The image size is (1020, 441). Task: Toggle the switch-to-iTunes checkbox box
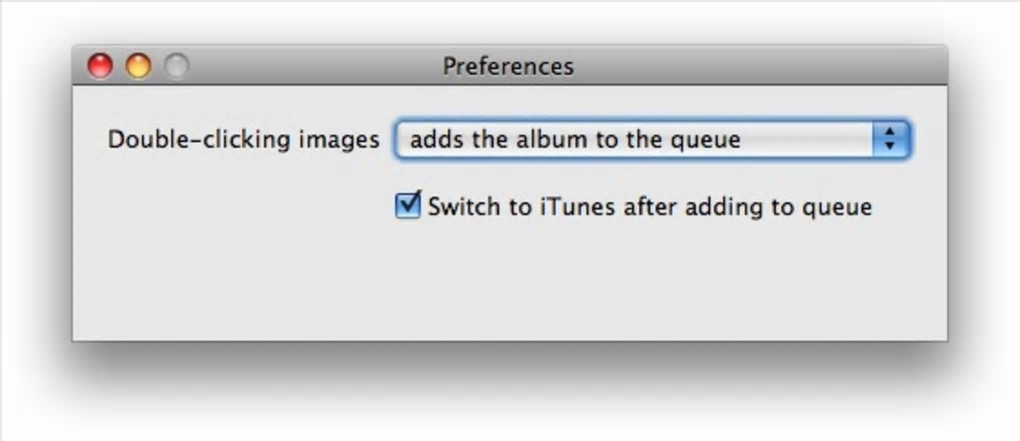click(x=407, y=208)
